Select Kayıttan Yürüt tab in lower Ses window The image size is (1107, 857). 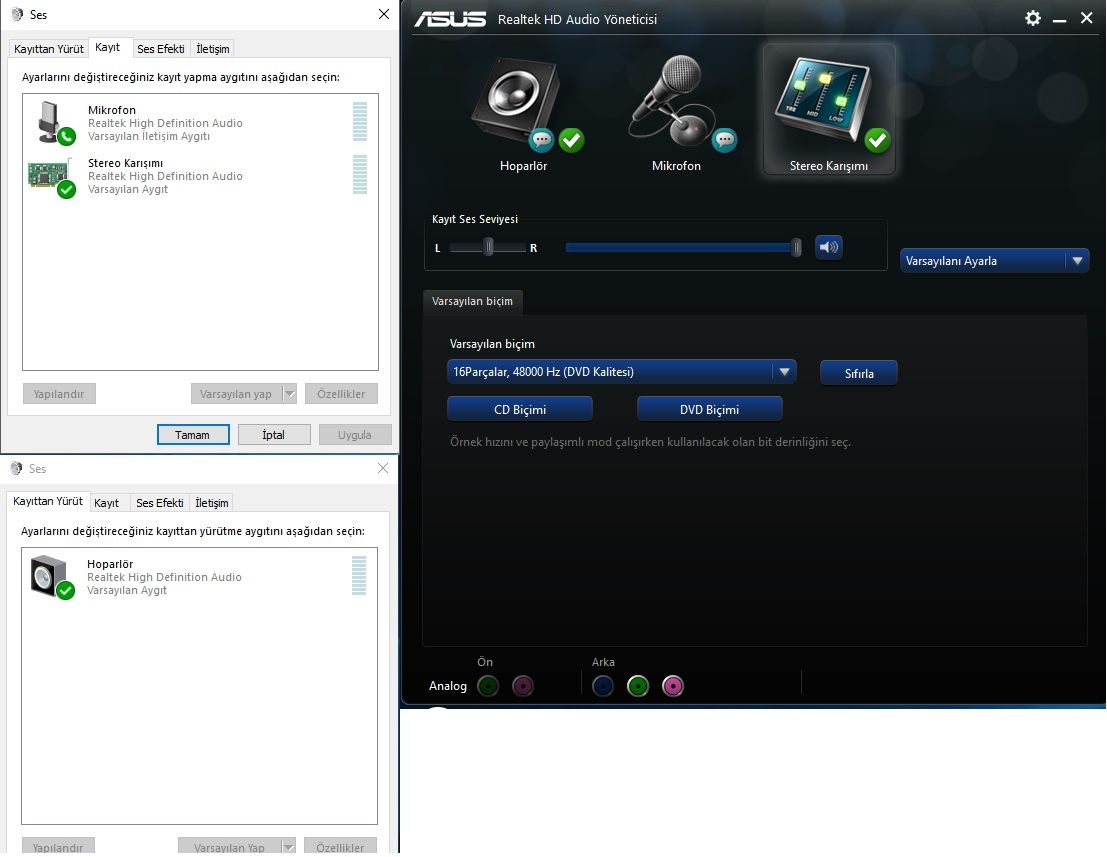pos(48,501)
